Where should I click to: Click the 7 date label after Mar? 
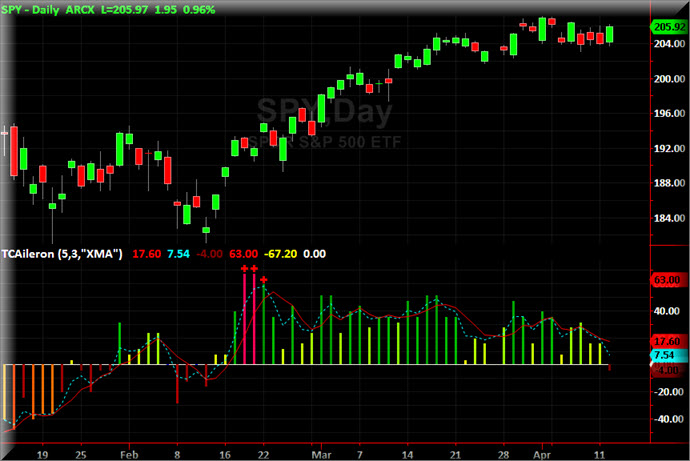click(x=360, y=454)
